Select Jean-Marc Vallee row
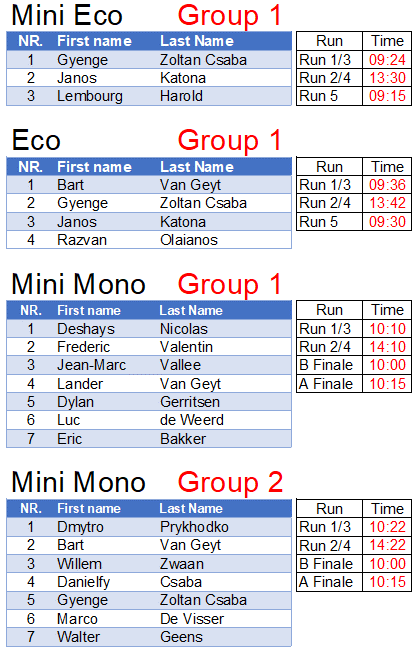Screen dimensions: 415x653 [x=149, y=365]
